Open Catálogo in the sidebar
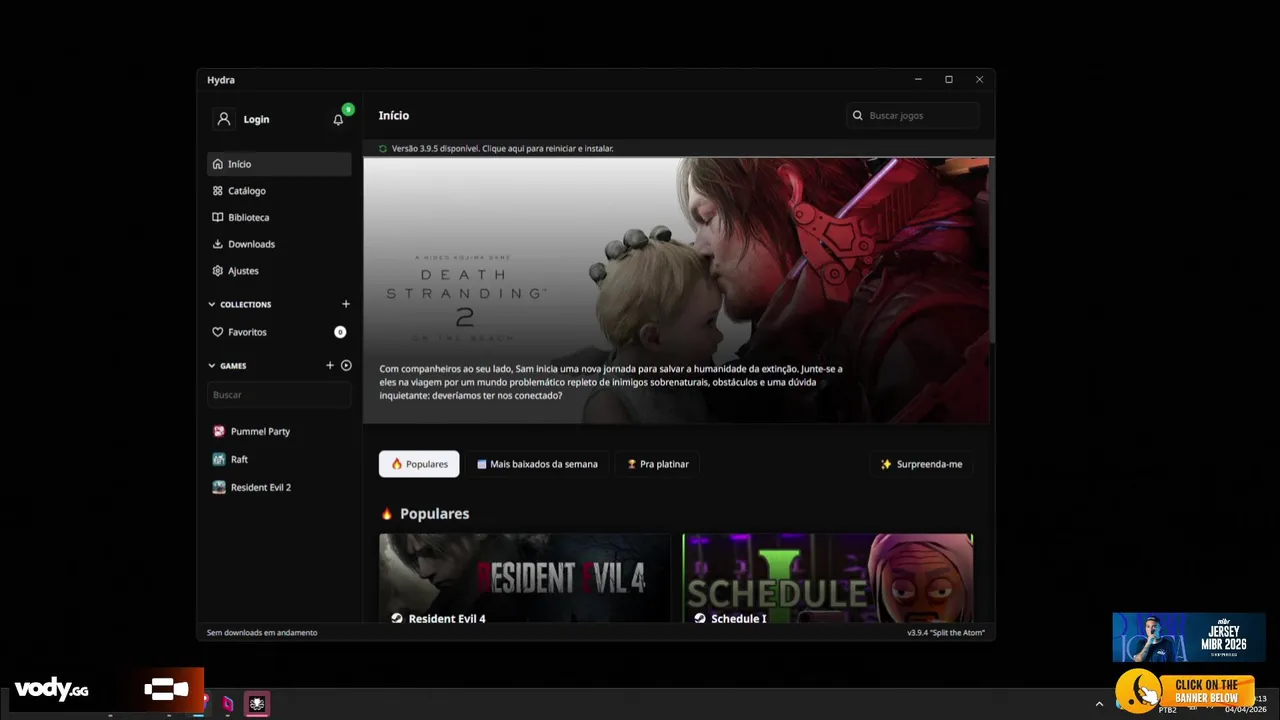The image size is (1280, 720). pos(279,191)
